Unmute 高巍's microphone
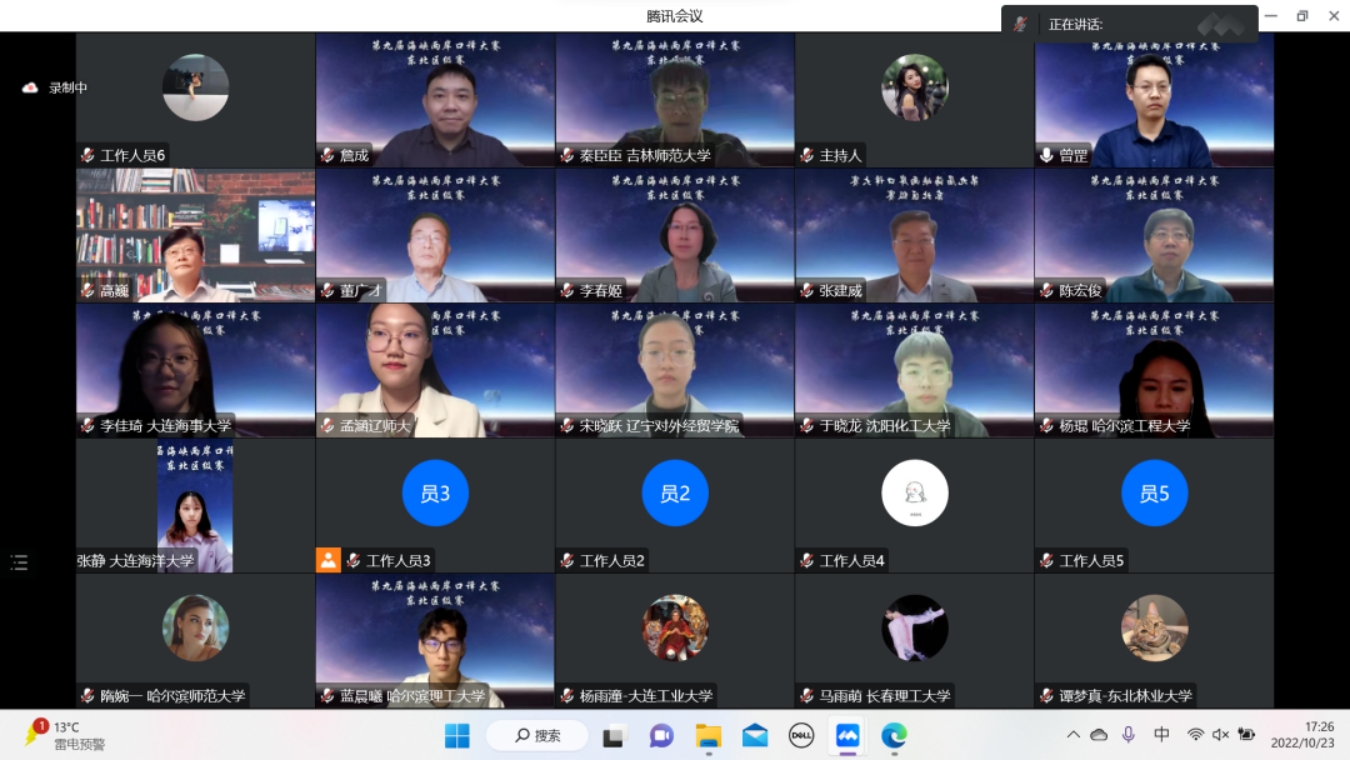The height and width of the screenshot is (760, 1350). [x=85, y=290]
